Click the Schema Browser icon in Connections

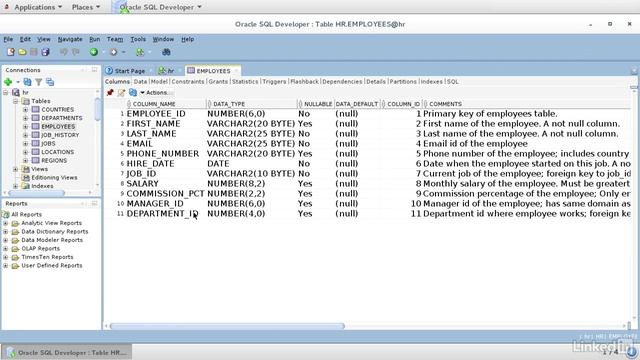pos(50,82)
